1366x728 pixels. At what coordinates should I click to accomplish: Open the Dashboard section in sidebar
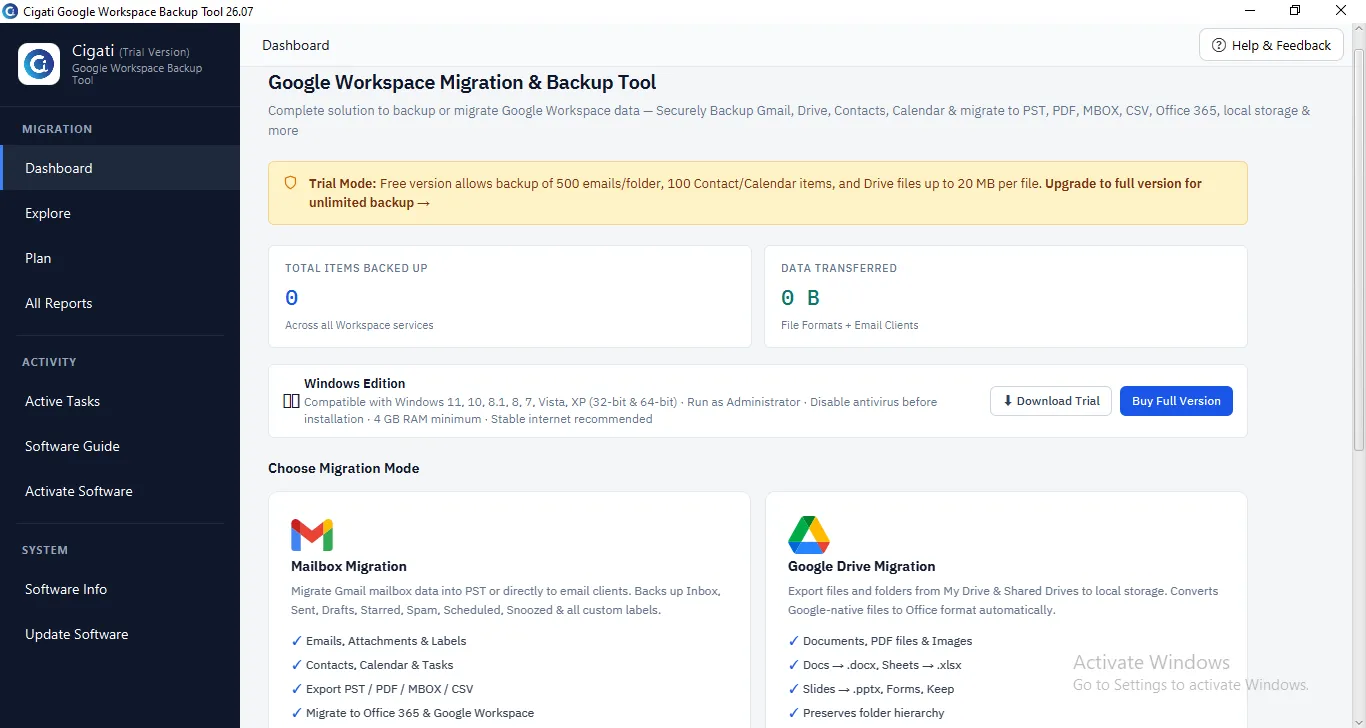120,168
